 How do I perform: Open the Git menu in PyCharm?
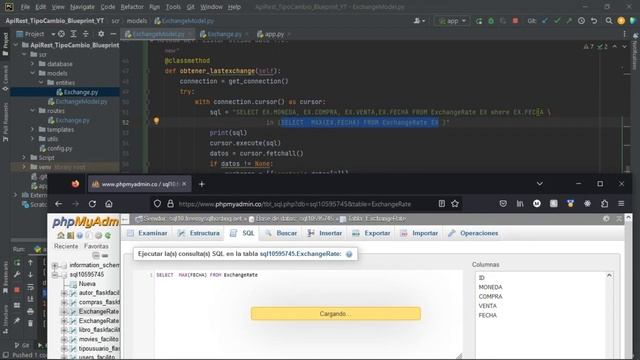[x=191, y=7]
